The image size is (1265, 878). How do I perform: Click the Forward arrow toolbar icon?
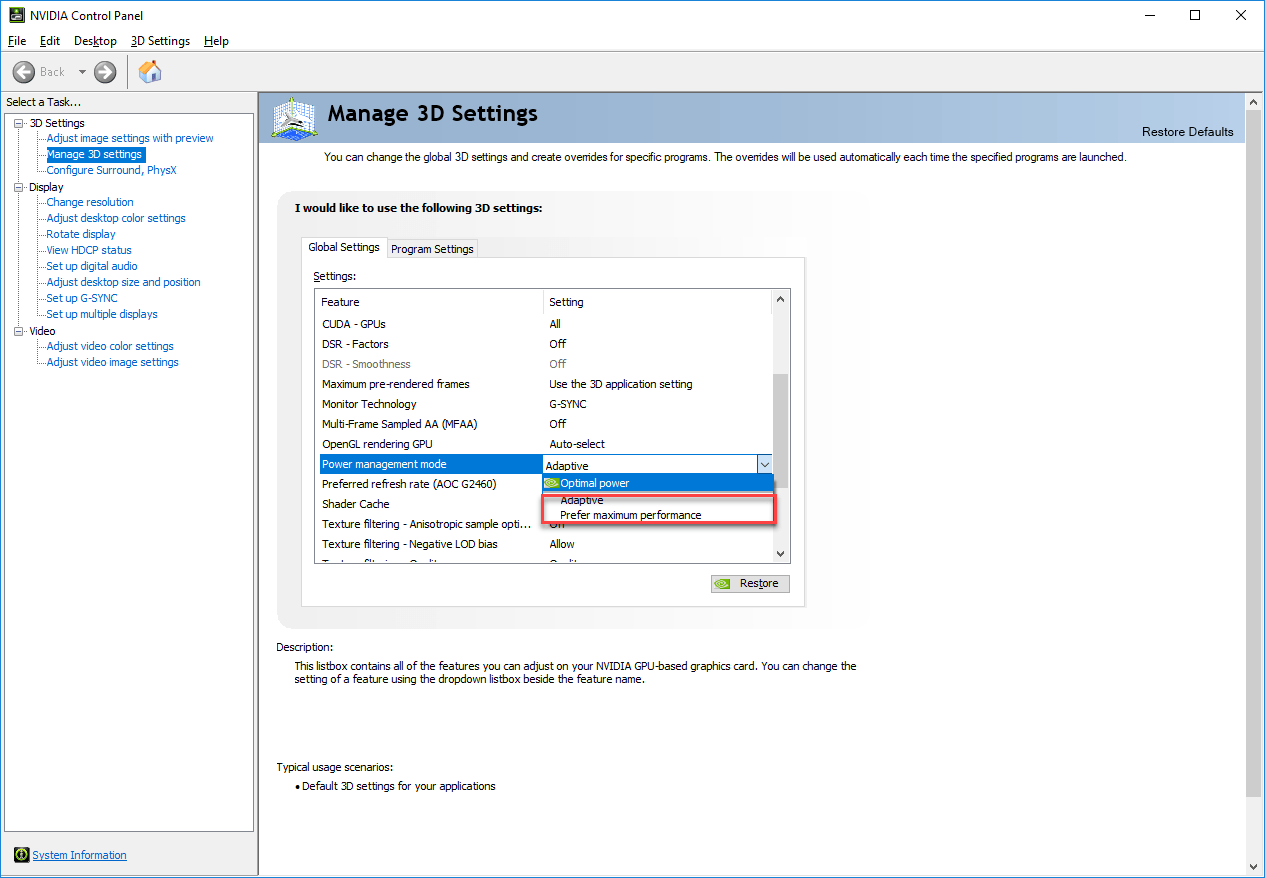[105, 72]
